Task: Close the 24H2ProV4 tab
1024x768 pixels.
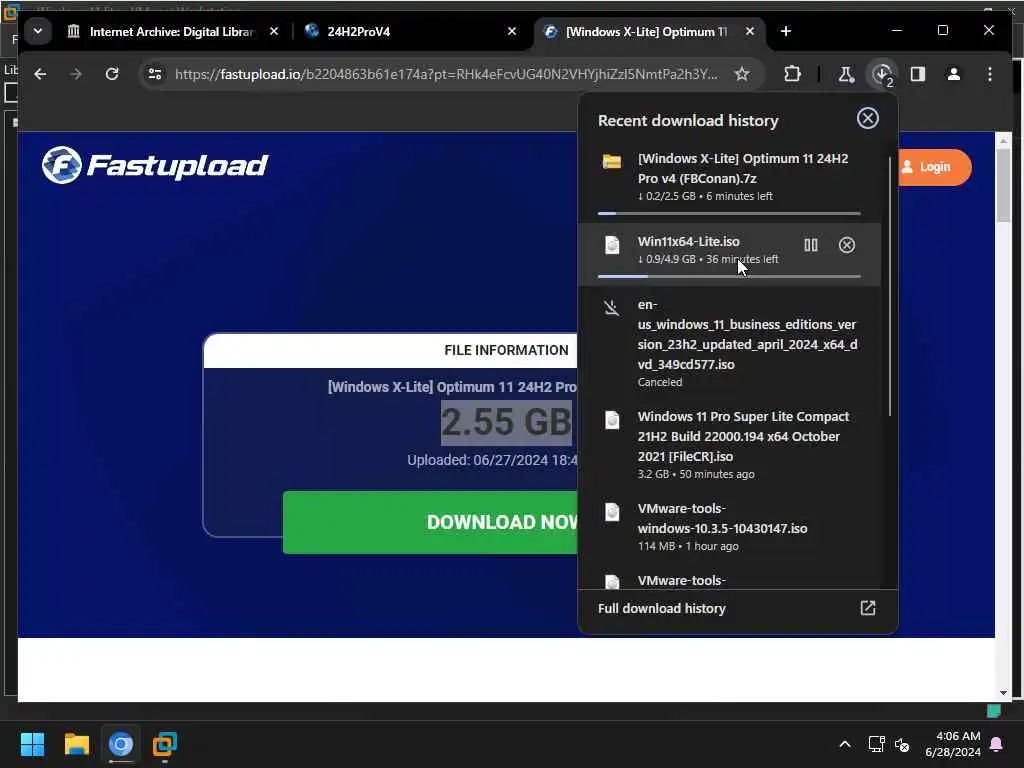Action: [512, 31]
